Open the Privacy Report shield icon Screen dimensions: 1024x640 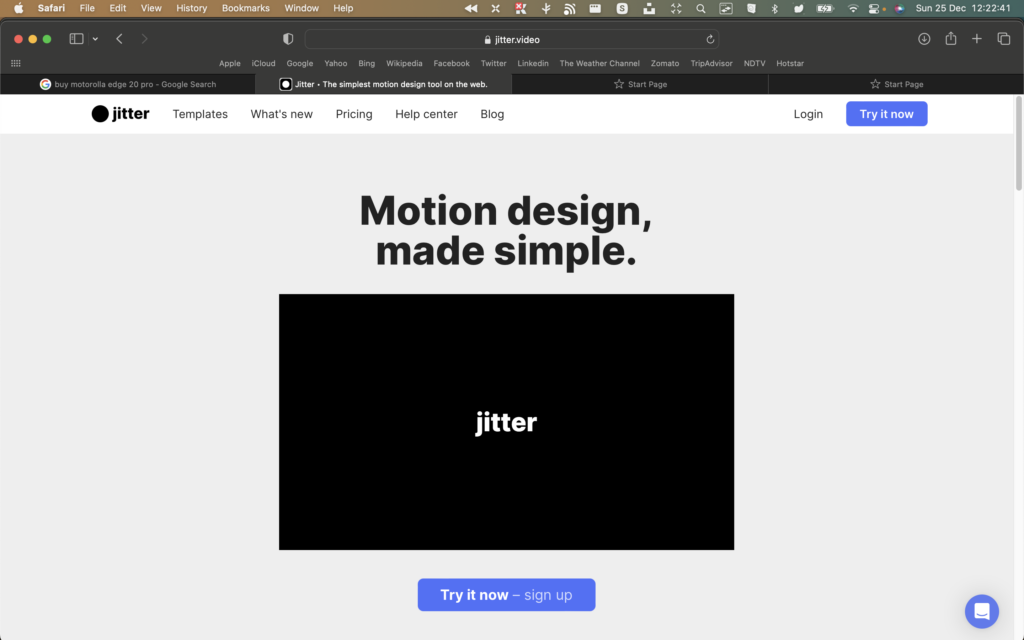click(288, 38)
